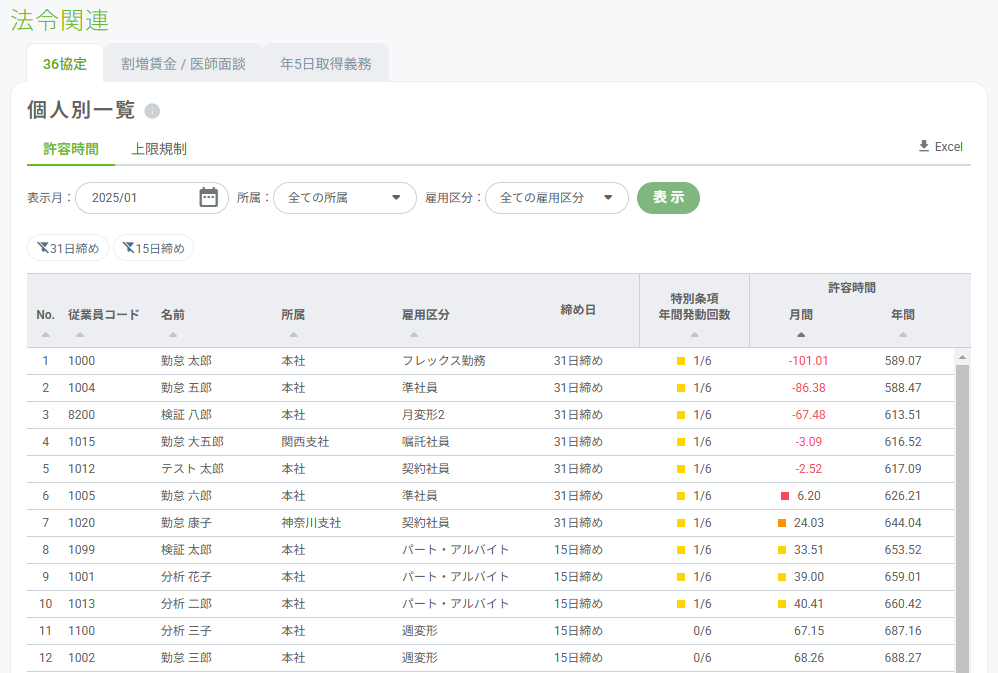The image size is (998, 673).
Task: Sort by 所属 column arrow
Action: coord(293,335)
